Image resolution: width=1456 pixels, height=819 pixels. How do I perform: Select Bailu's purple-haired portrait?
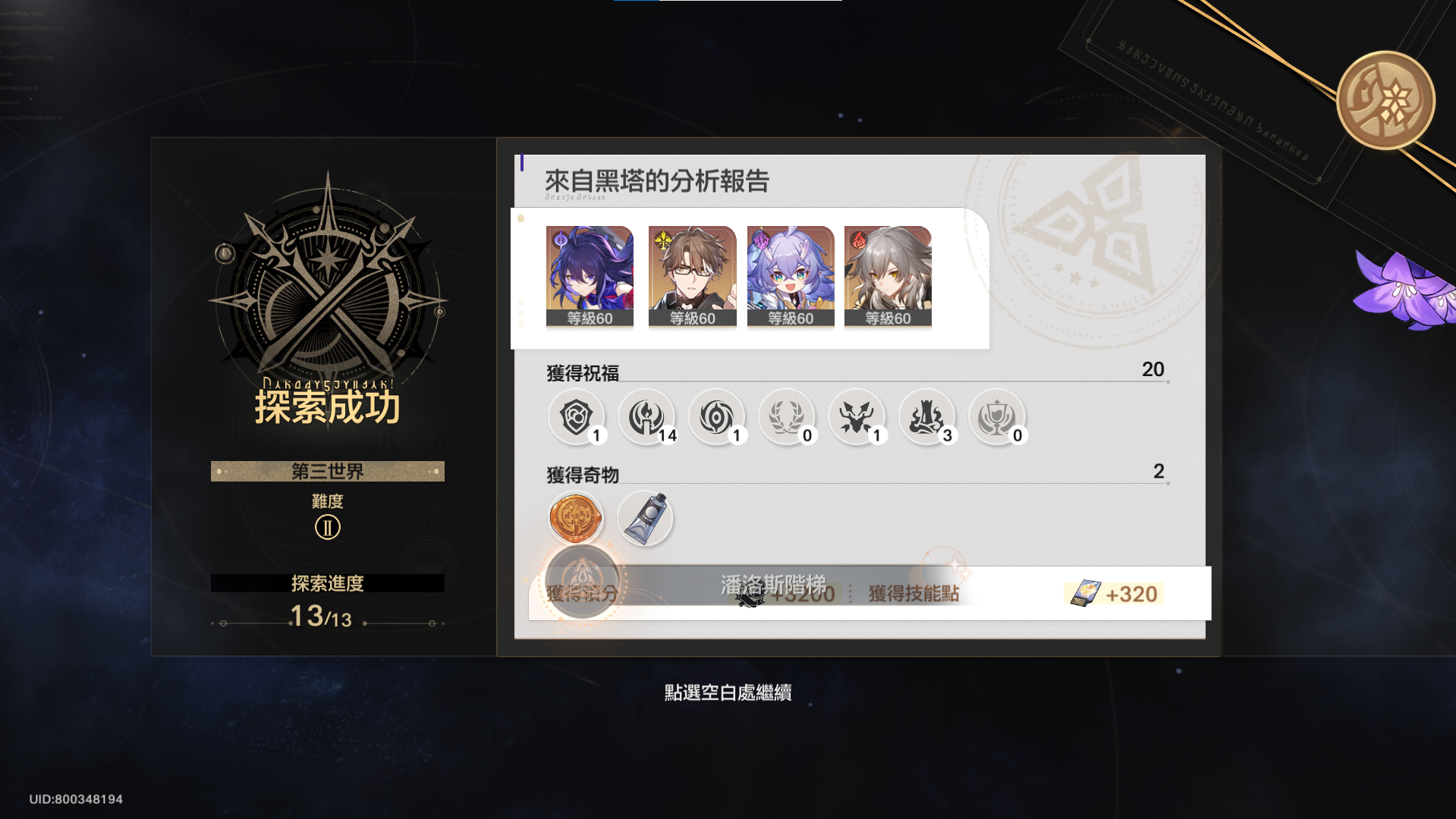tap(791, 277)
